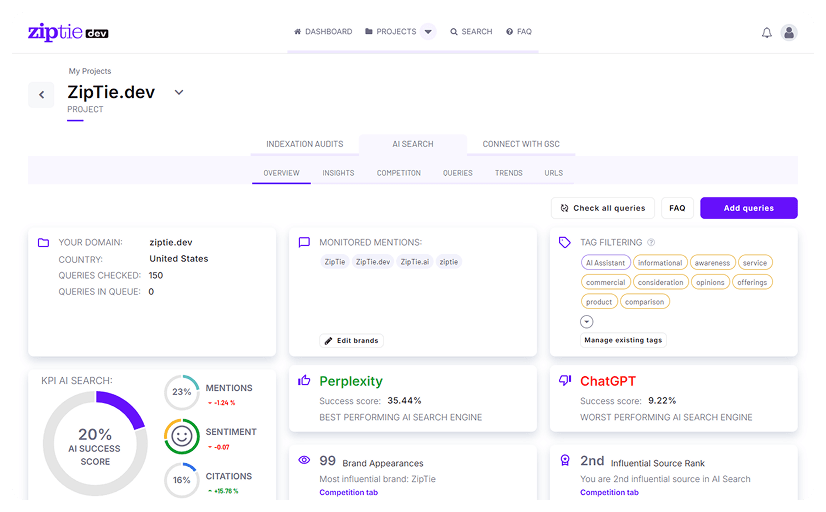Open the user profile avatar
The image size is (826, 512).
[789, 32]
